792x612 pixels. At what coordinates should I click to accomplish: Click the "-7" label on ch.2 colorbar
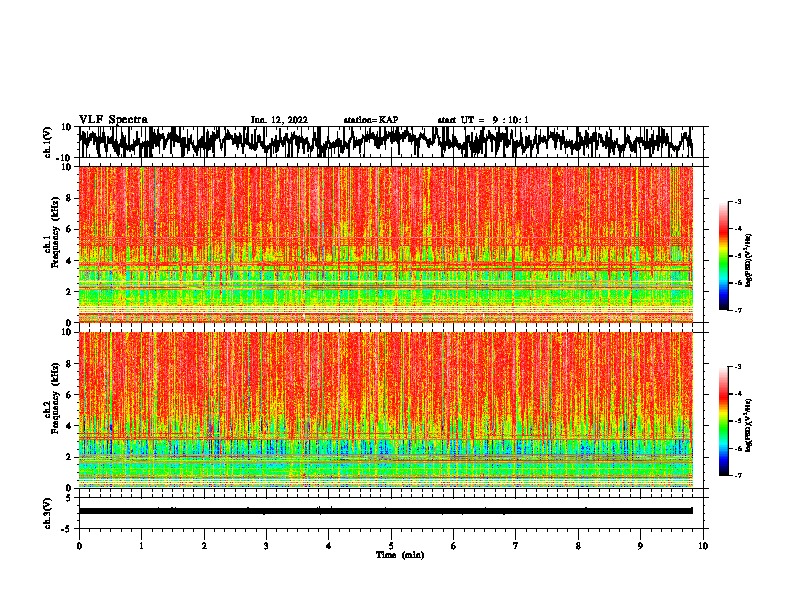738,476
